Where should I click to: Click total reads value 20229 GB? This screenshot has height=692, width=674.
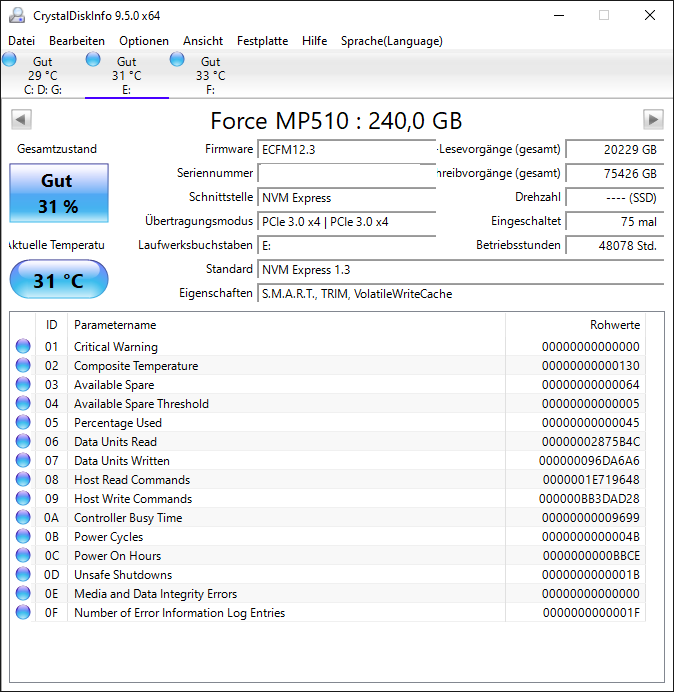(x=614, y=150)
